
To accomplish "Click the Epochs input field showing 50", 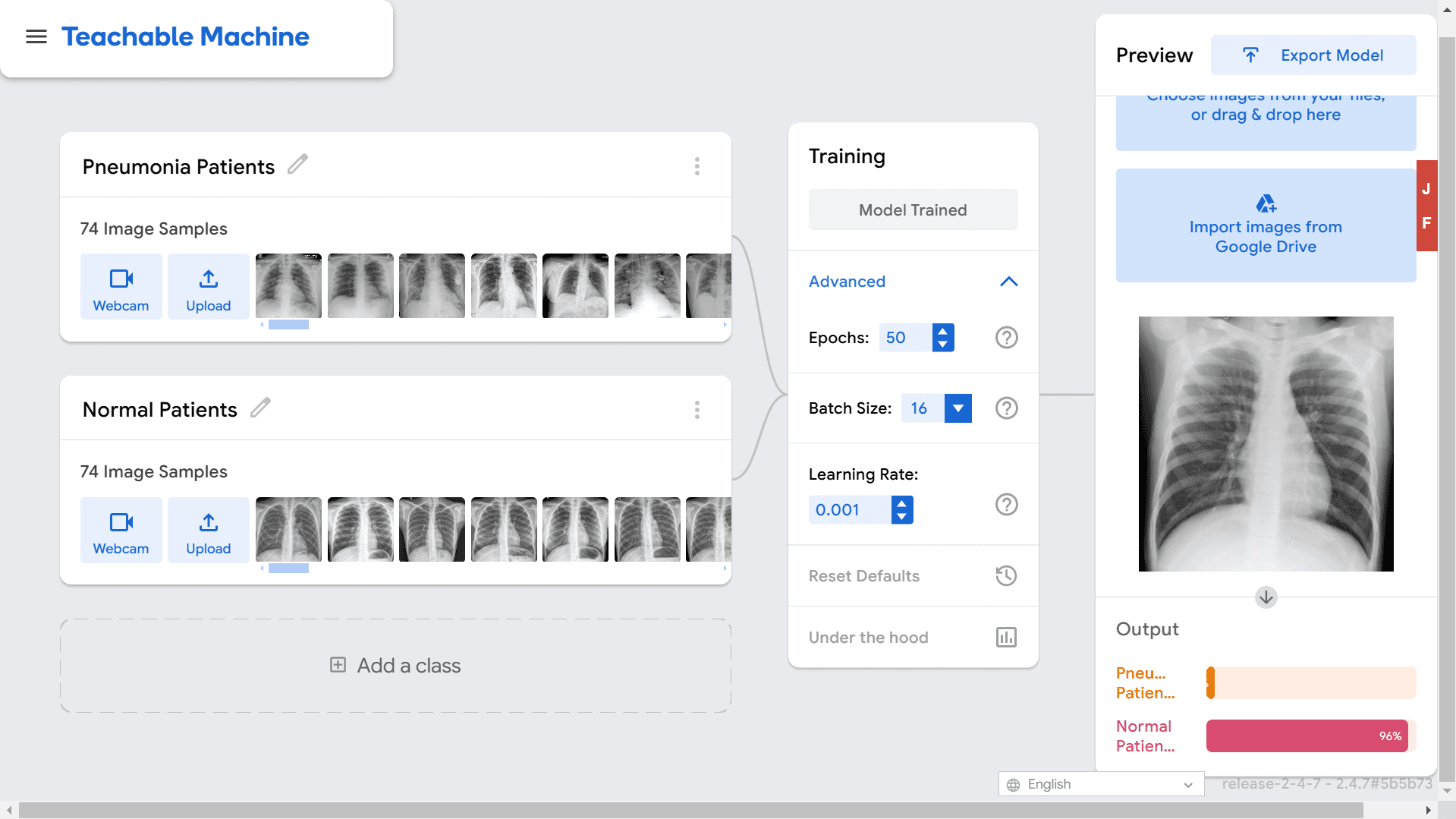I will tap(905, 338).
